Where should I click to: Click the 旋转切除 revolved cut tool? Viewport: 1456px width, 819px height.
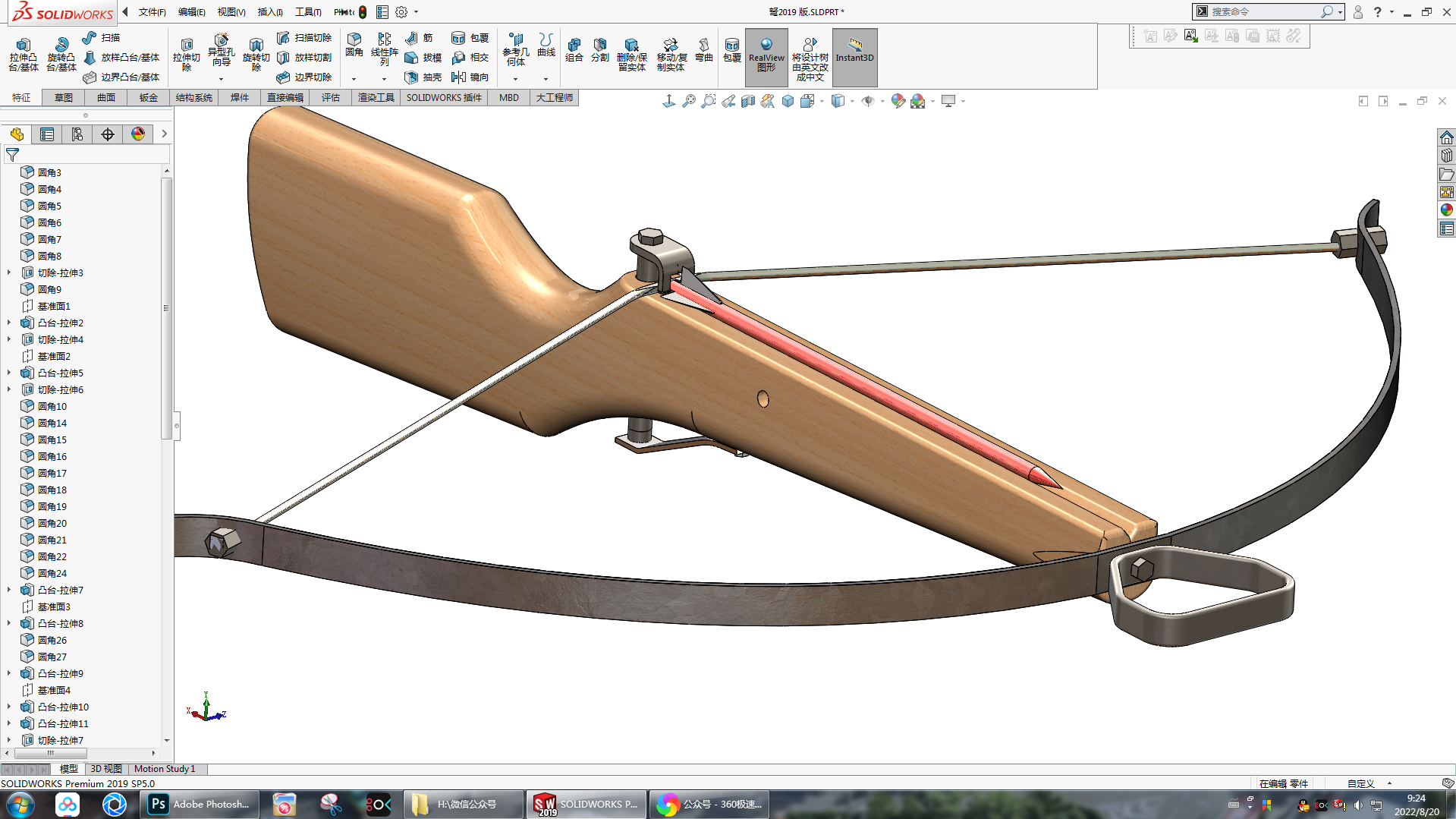pyautogui.click(x=256, y=55)
